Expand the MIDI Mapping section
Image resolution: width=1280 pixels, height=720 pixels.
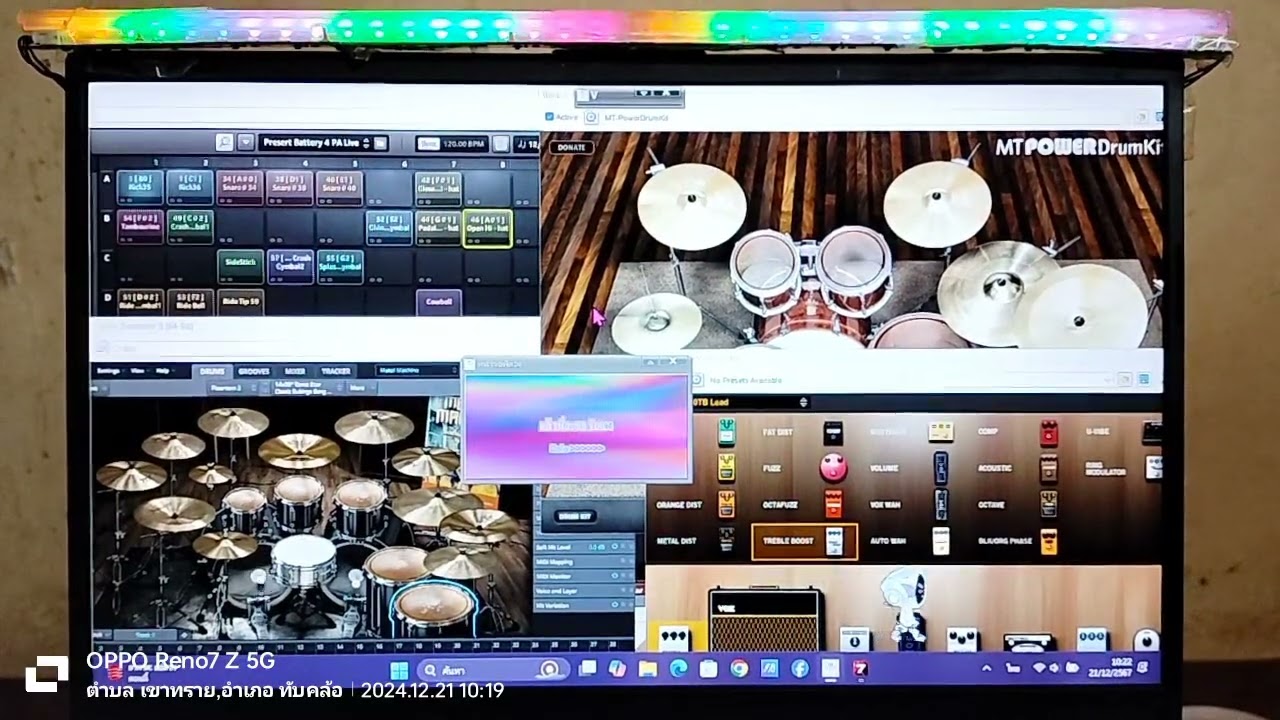[585, 562]
